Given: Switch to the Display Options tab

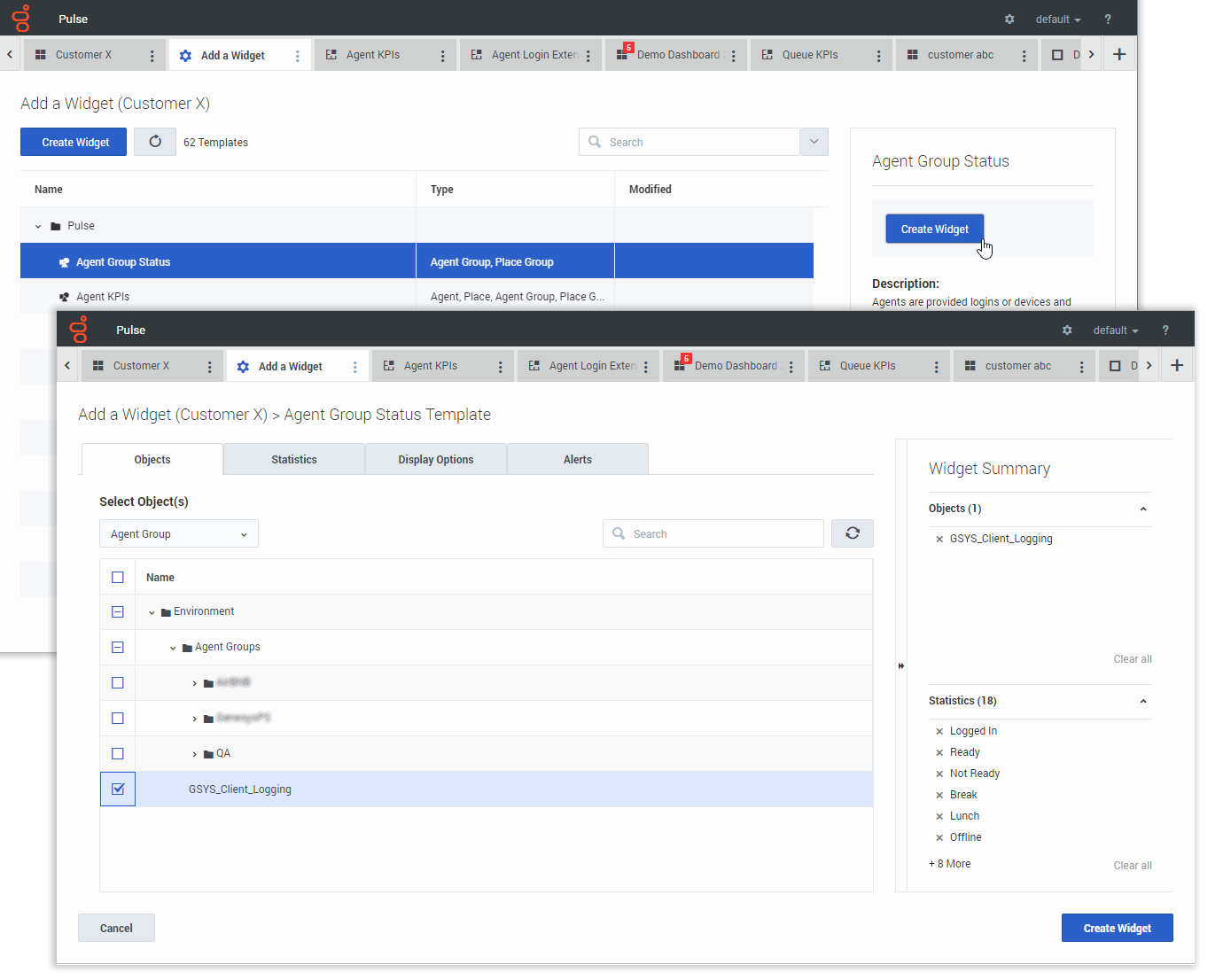Looking at the screenshot, I should (x=436, y=459).
